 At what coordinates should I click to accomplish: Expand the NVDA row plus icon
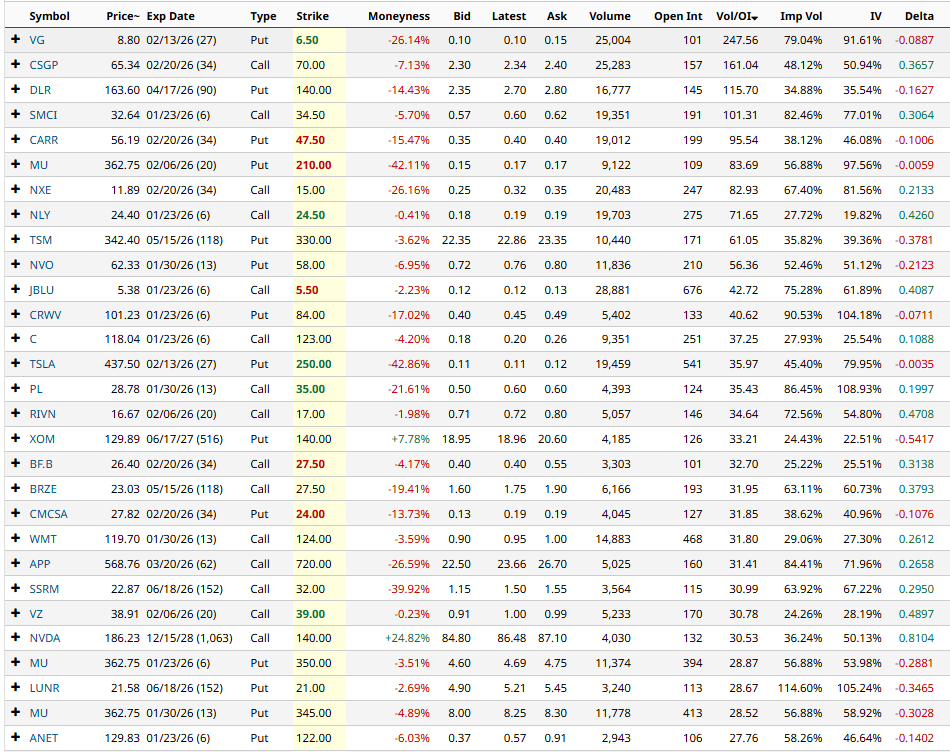tap(16, 637)
